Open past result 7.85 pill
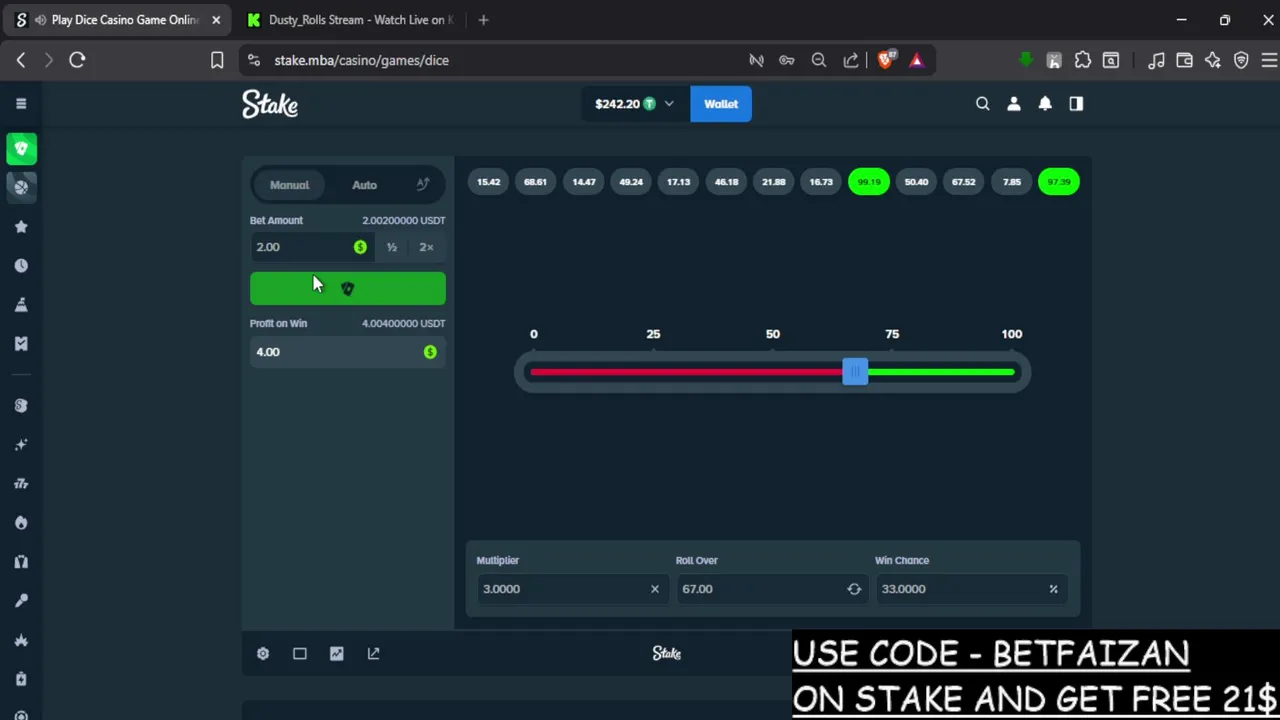Image resolution: width=1280 pixels, height=720 pixels. click(1012, 182)
